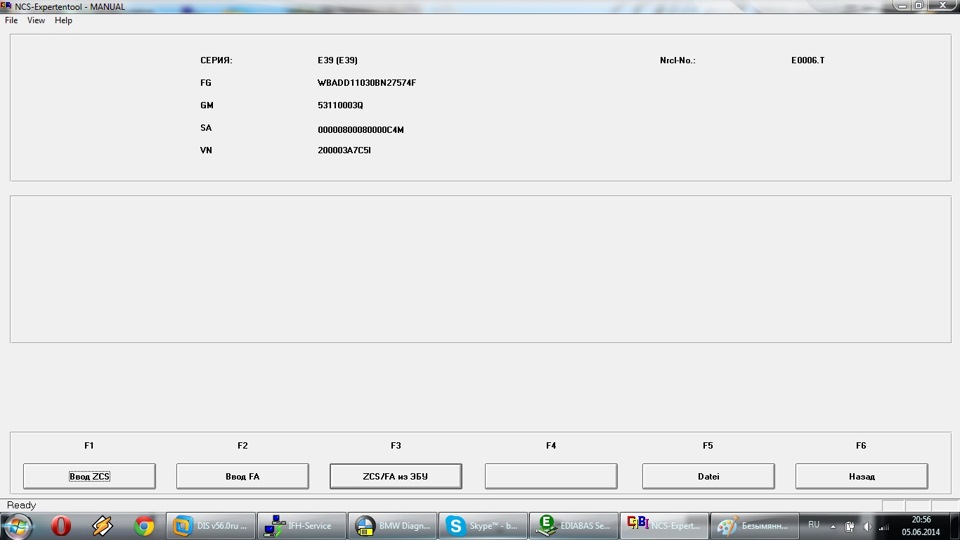The width and height of the screenshot is (960, 540).
Task: Click the Datei button
Action: [x=708, y=476]
